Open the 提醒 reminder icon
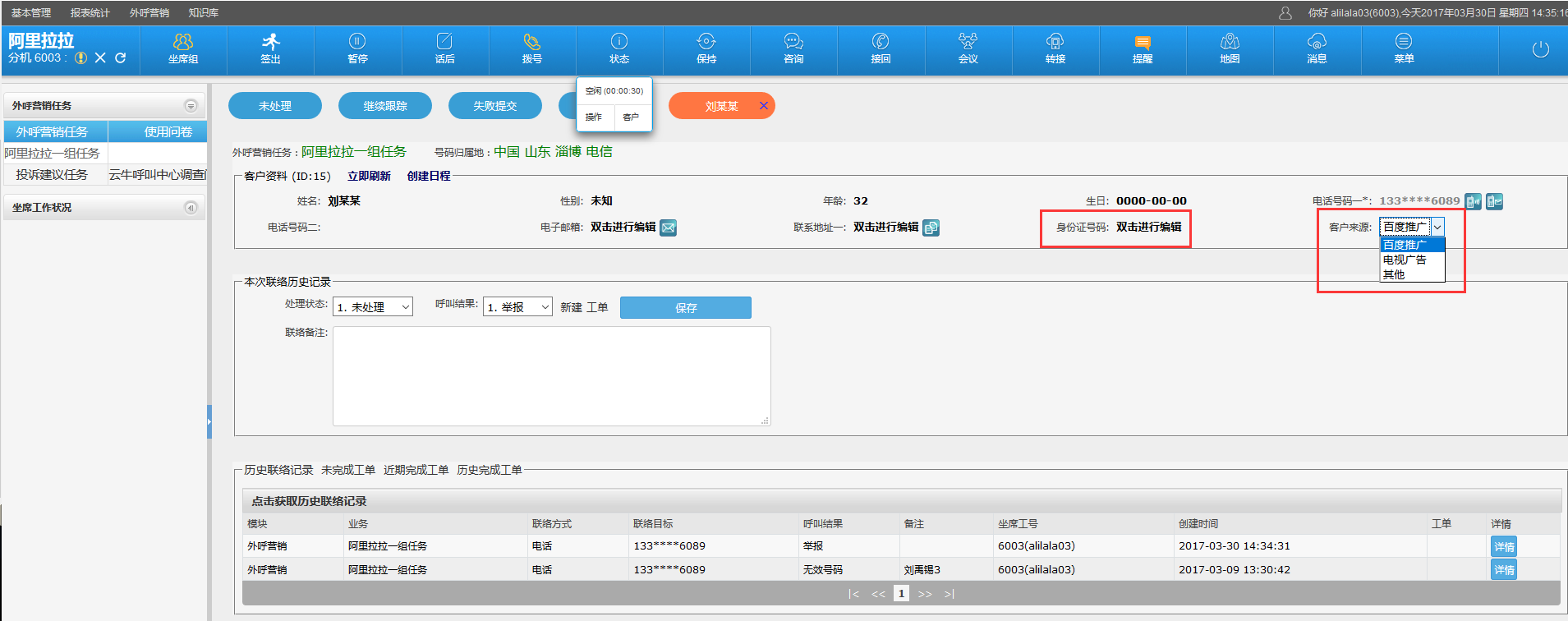The image size is (1568, 621). (1142, 48)
